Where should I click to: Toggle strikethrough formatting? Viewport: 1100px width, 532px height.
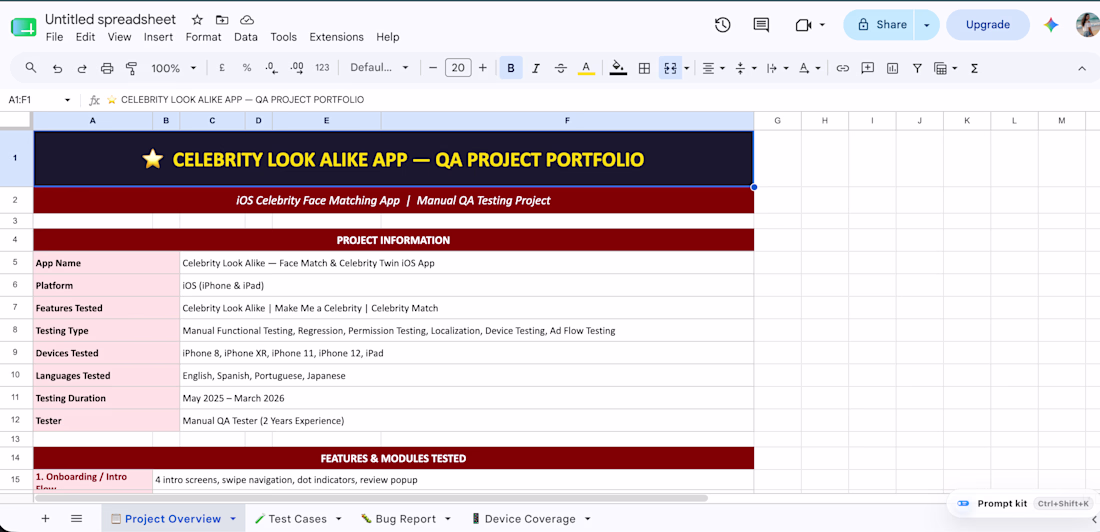561,68
